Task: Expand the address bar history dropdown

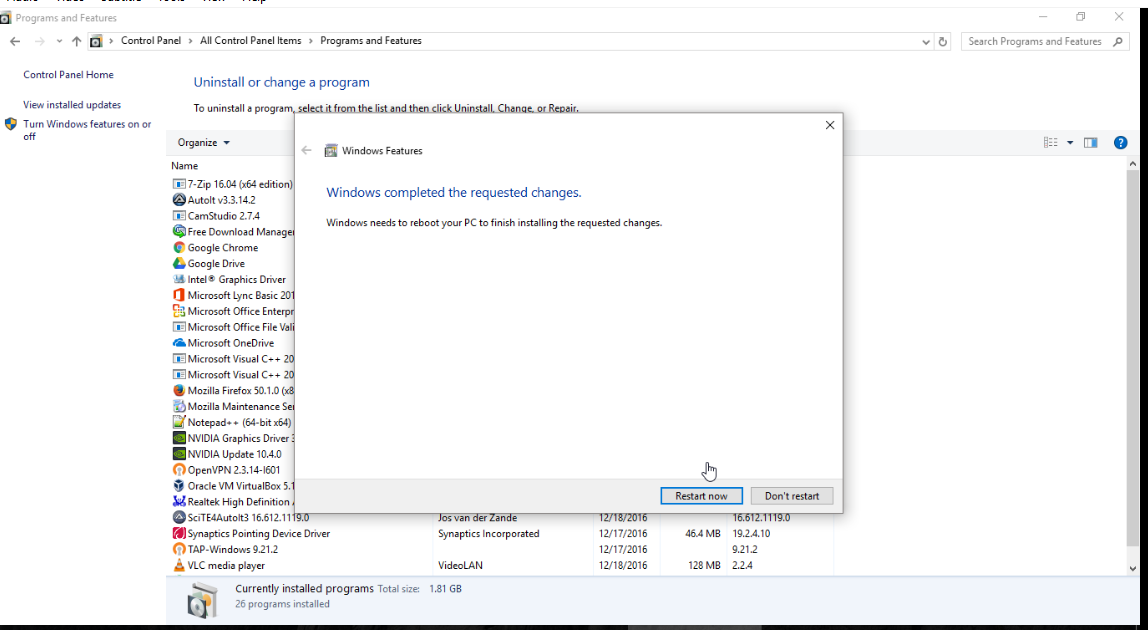Action: point(925,42)
